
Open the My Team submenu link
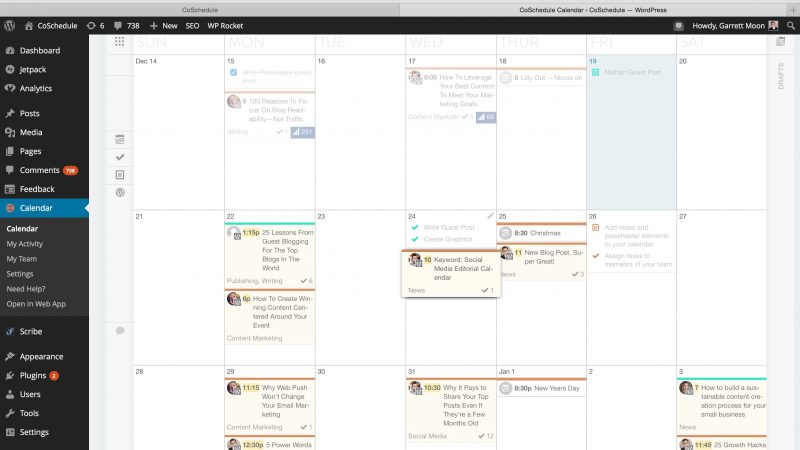tap(22, 259)
